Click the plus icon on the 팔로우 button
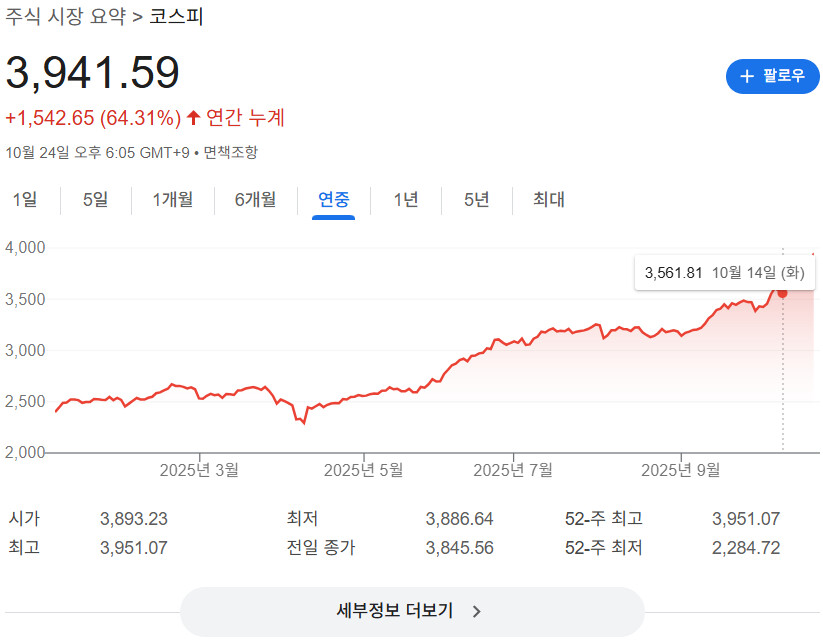The height and width of the screenshot is (643, 823). (746, 76)
